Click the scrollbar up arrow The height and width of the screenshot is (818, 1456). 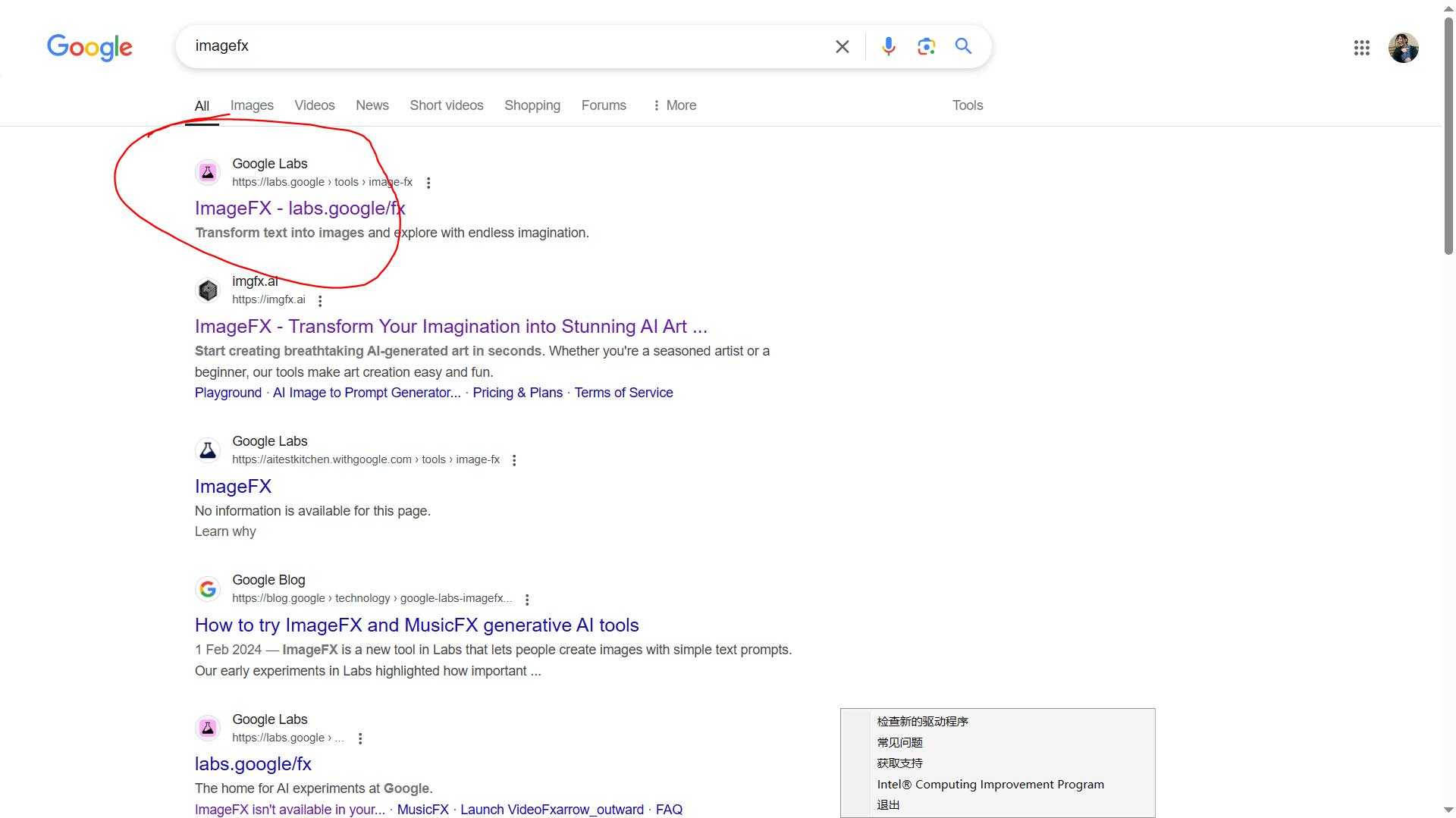pyautogui.click(x=1448, y=8)
